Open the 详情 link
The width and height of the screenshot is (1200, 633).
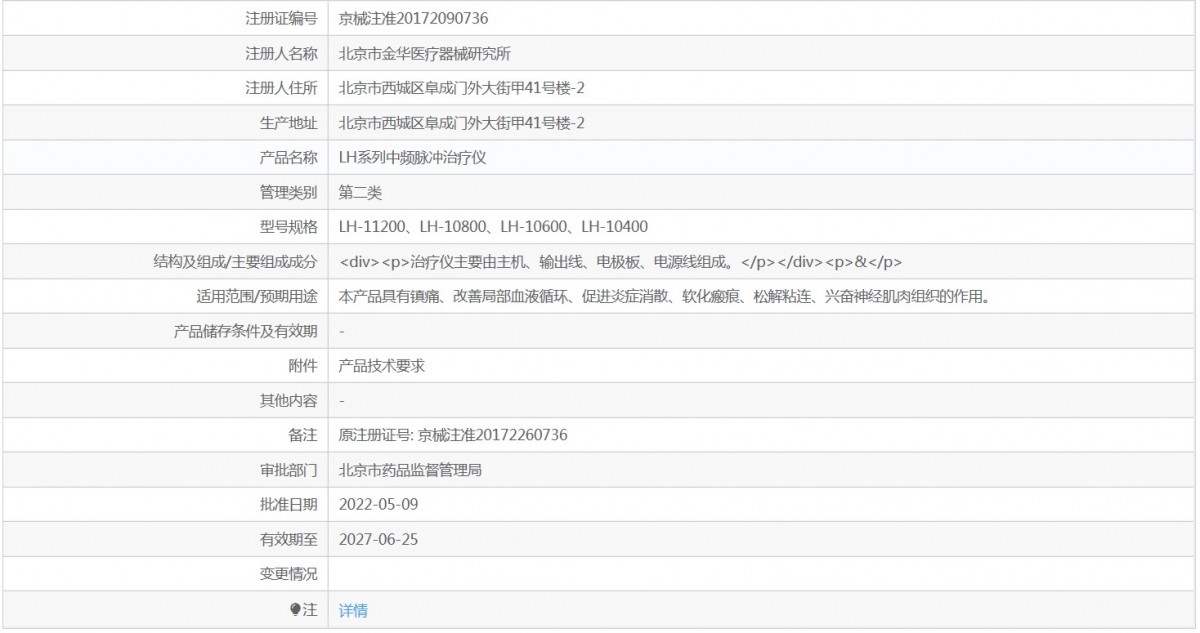(x=353, y=610)
